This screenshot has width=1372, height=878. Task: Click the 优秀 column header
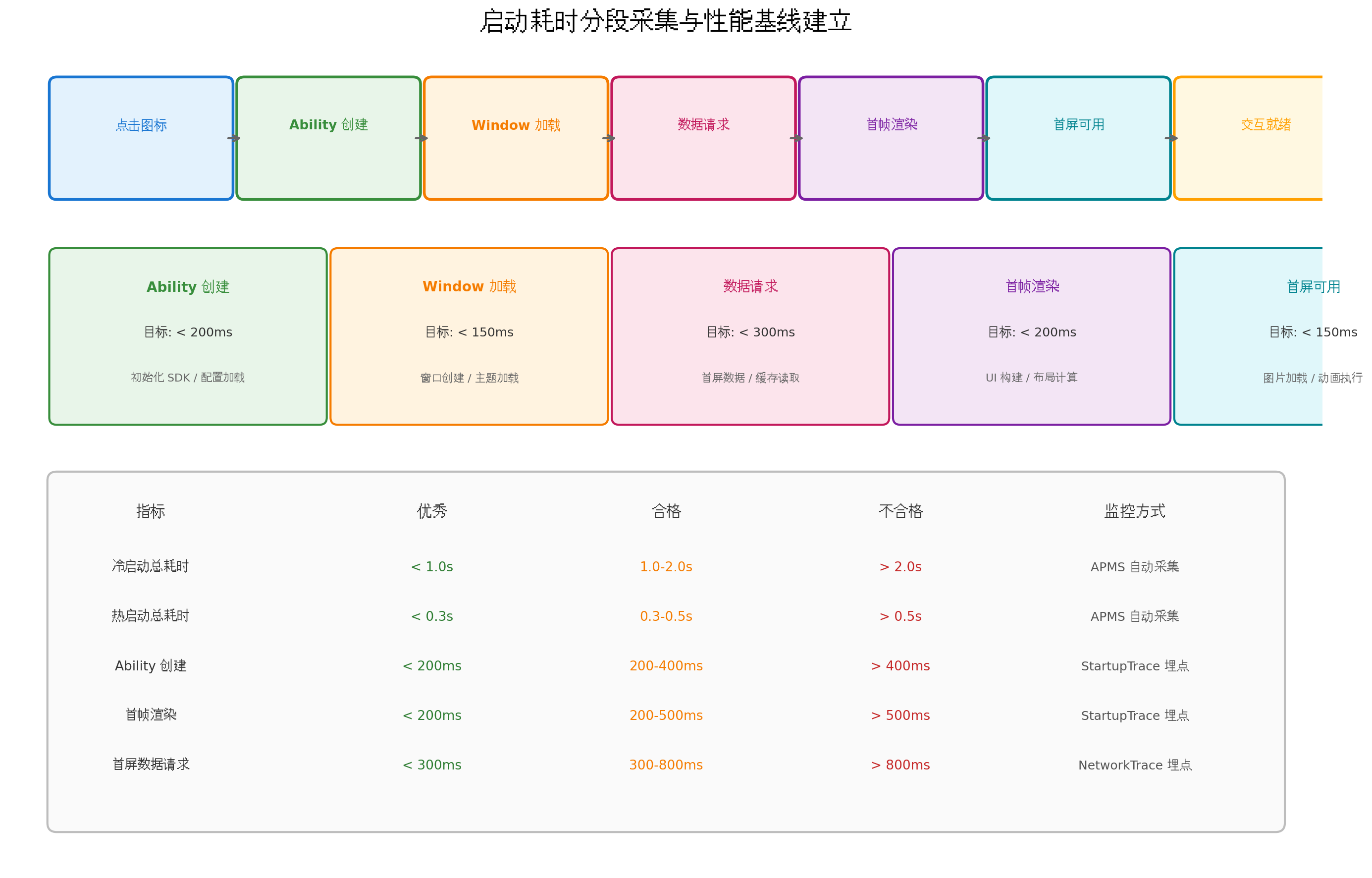point(432,511)
